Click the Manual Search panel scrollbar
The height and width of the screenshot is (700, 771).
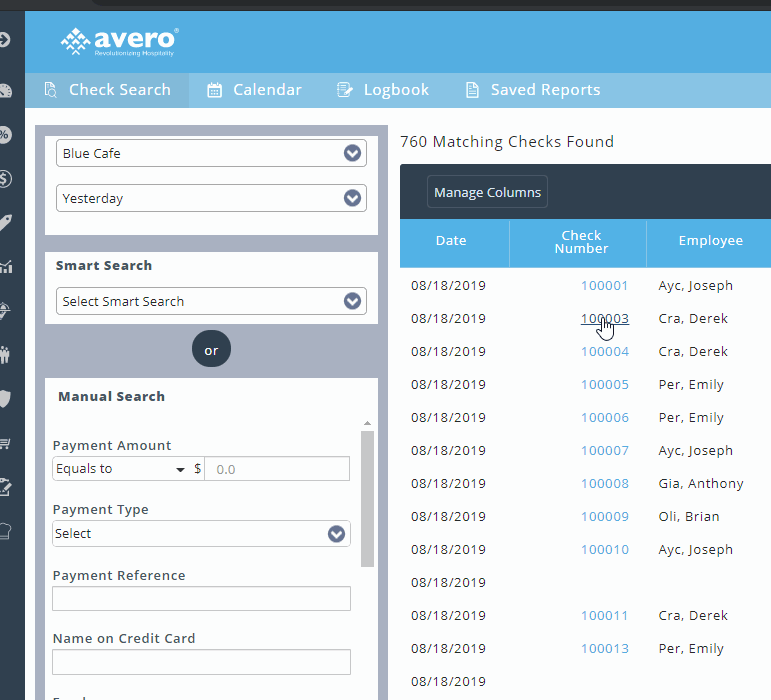[x=367, y=500]
